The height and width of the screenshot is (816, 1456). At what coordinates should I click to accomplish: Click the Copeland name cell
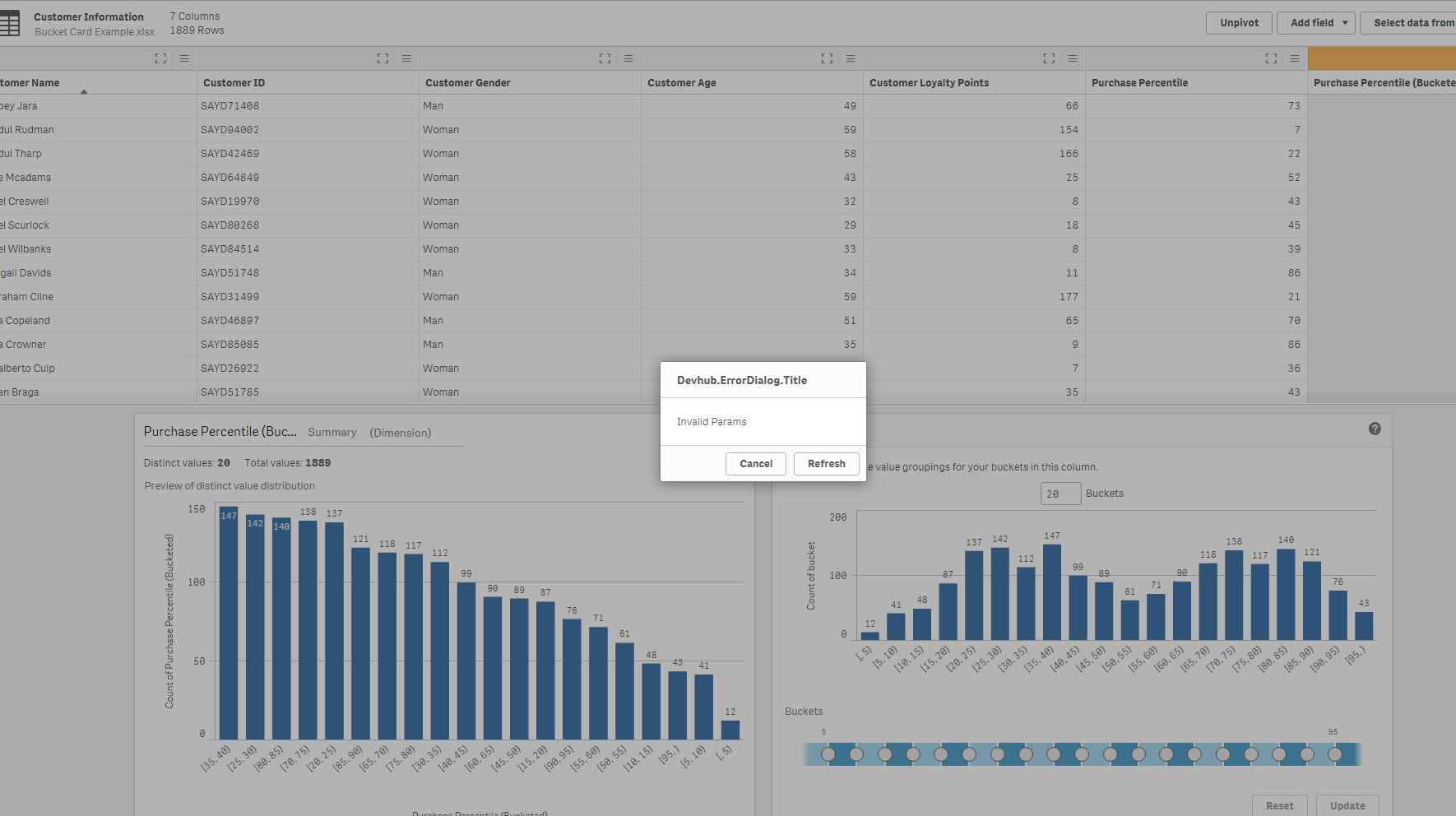pyautogui.click(x=98, y=321)
